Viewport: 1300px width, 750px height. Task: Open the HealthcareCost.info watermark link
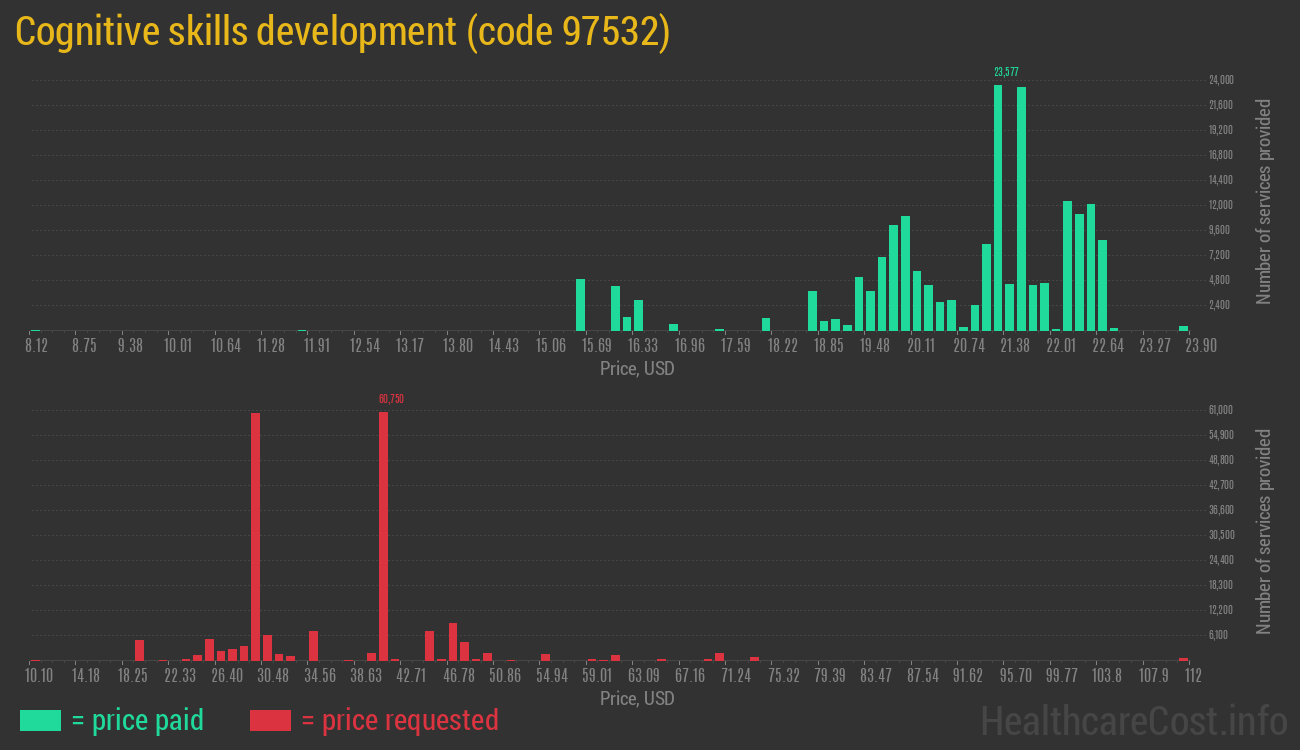1133,720
